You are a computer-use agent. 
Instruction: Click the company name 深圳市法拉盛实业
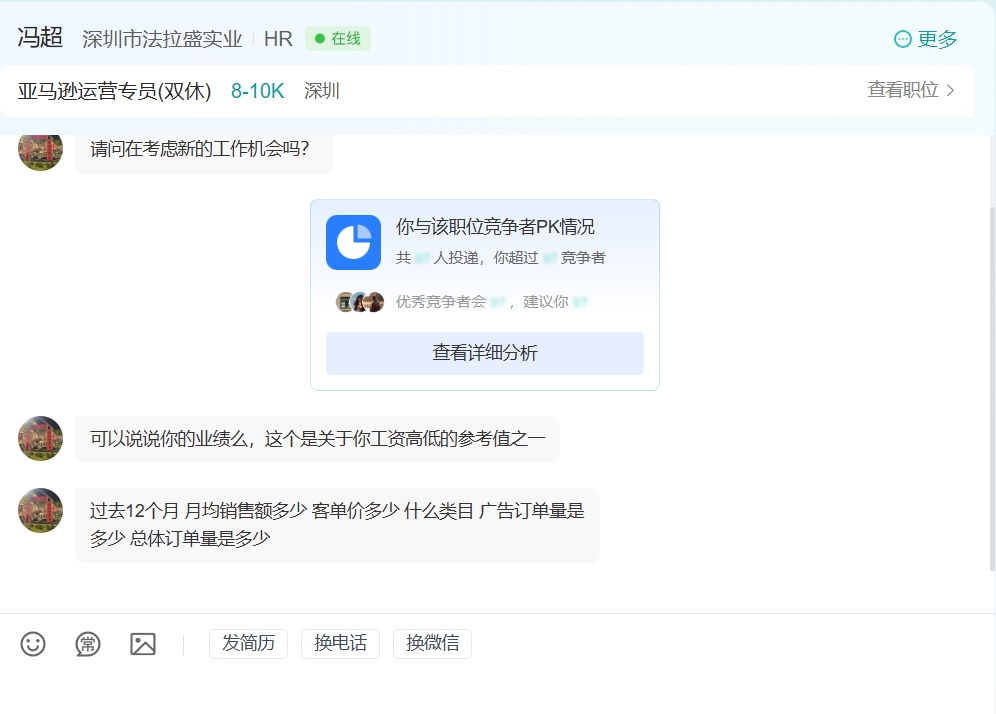162,39
